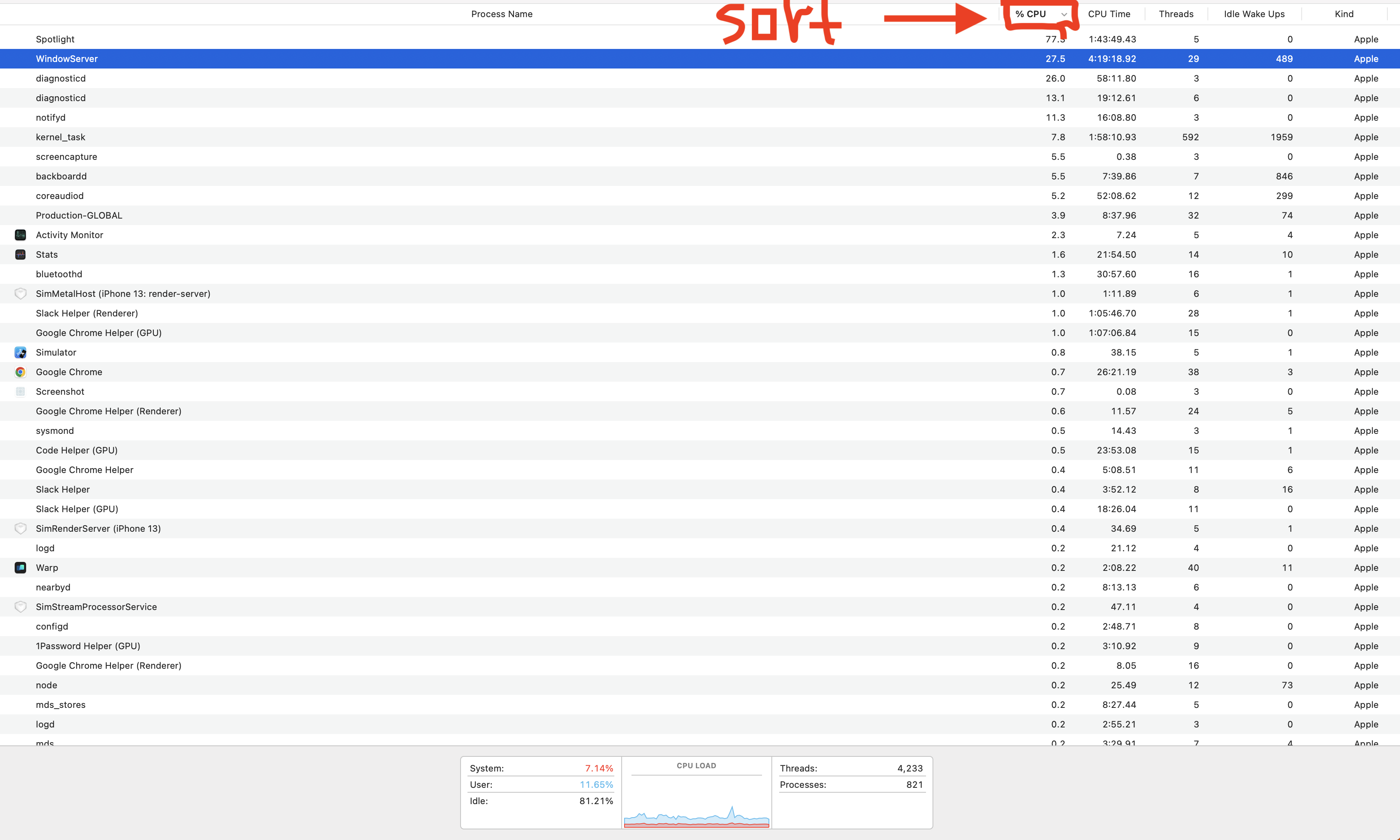Sort by % CPU column label

[x=1030, y=14]
